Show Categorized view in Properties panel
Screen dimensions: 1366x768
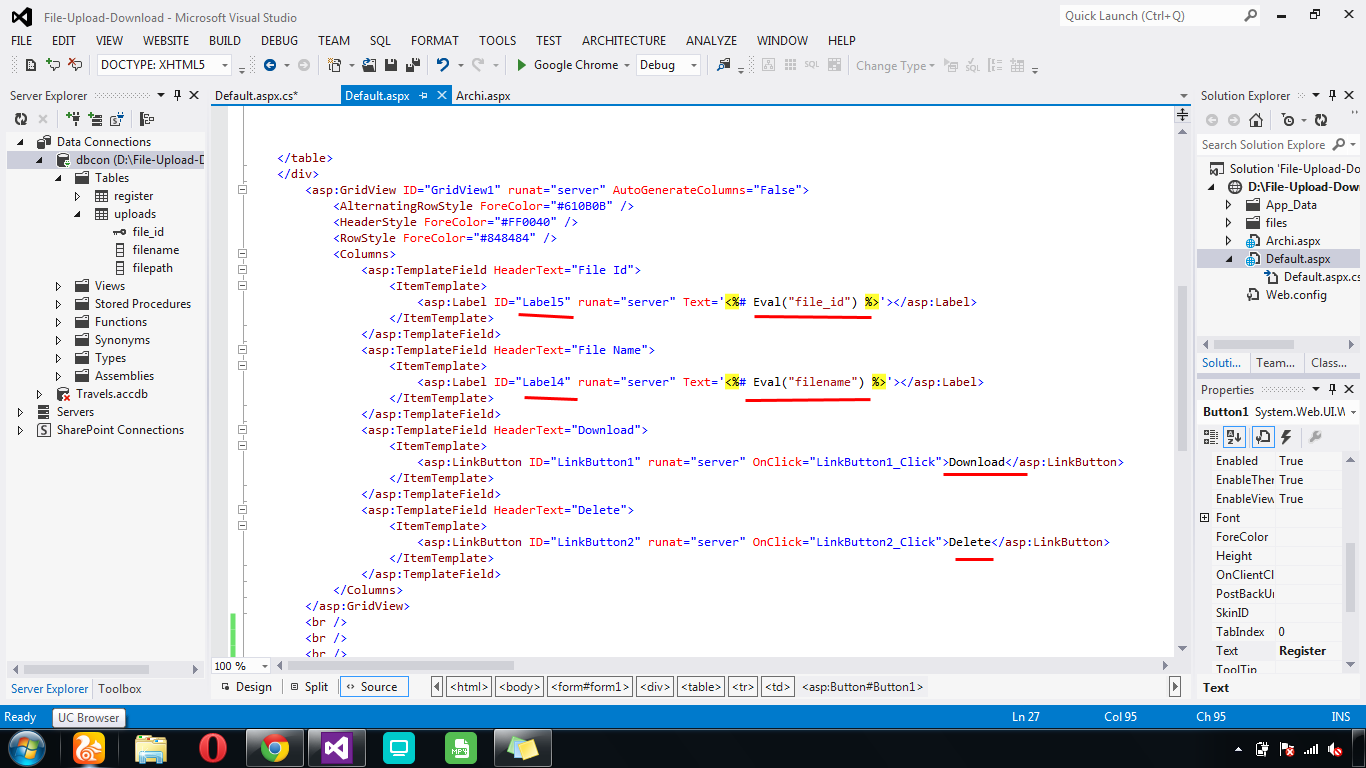1211,437
